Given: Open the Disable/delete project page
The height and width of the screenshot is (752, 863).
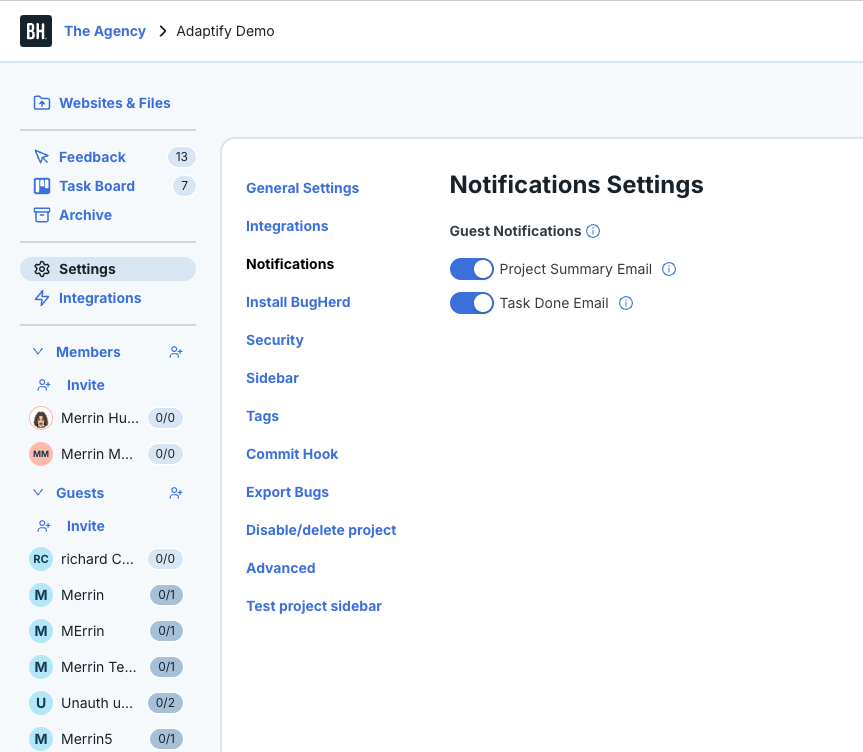Looking at the screenshot, I should [x=321, y=530].
